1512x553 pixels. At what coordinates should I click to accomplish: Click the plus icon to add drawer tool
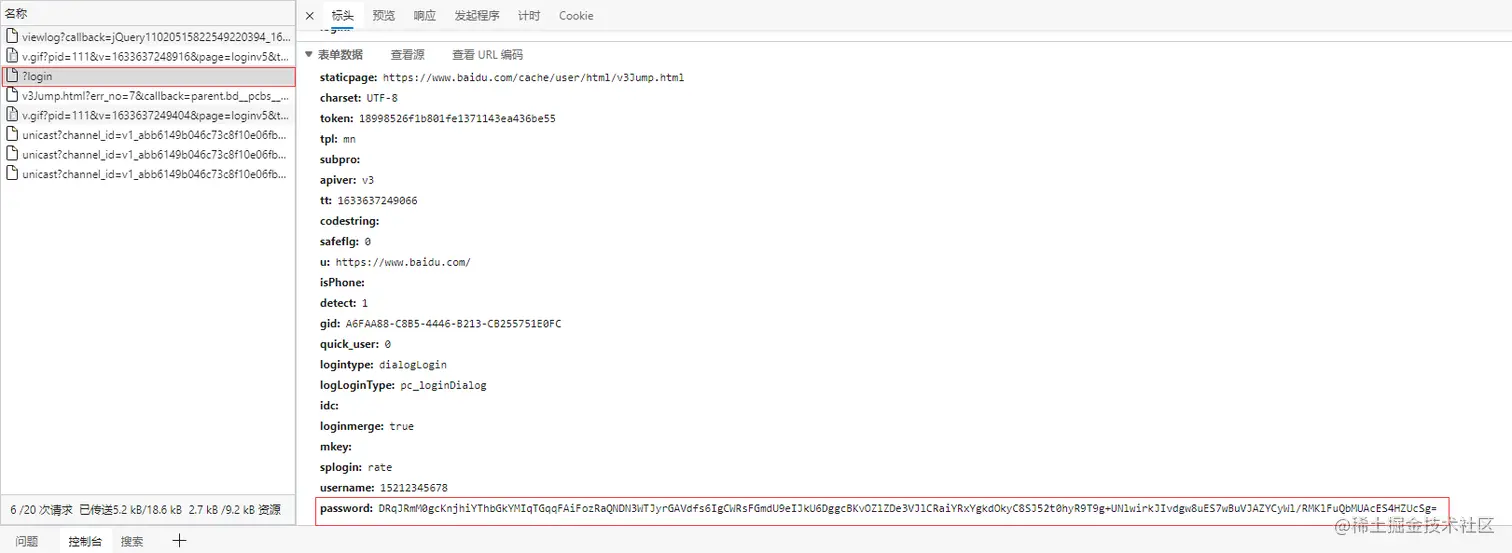click(x=179, y=541)
